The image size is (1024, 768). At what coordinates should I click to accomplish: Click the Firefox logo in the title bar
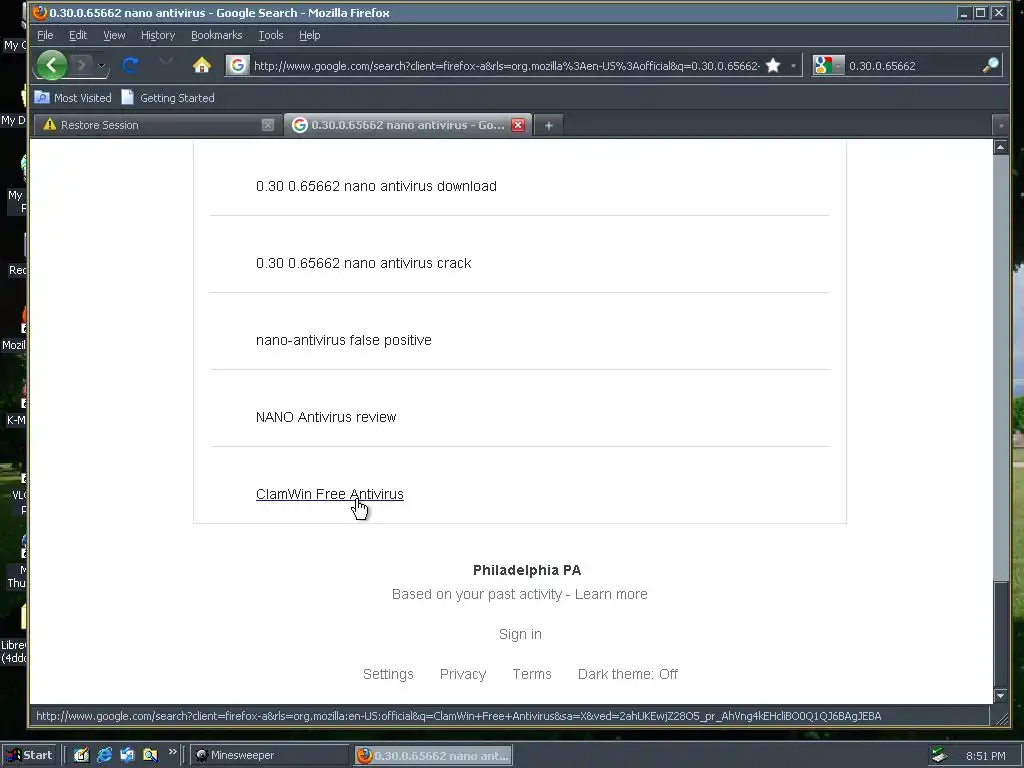pyautogui.click(x=40, y=12)
